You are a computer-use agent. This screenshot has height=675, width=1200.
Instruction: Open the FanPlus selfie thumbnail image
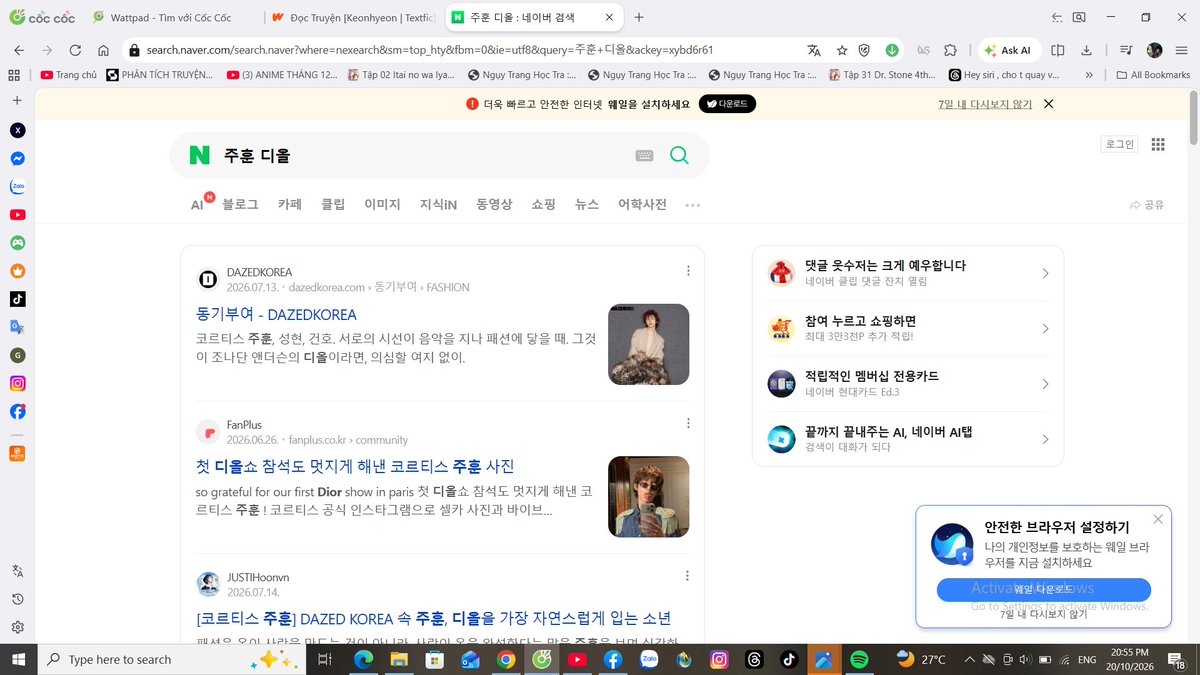[648, 496]
